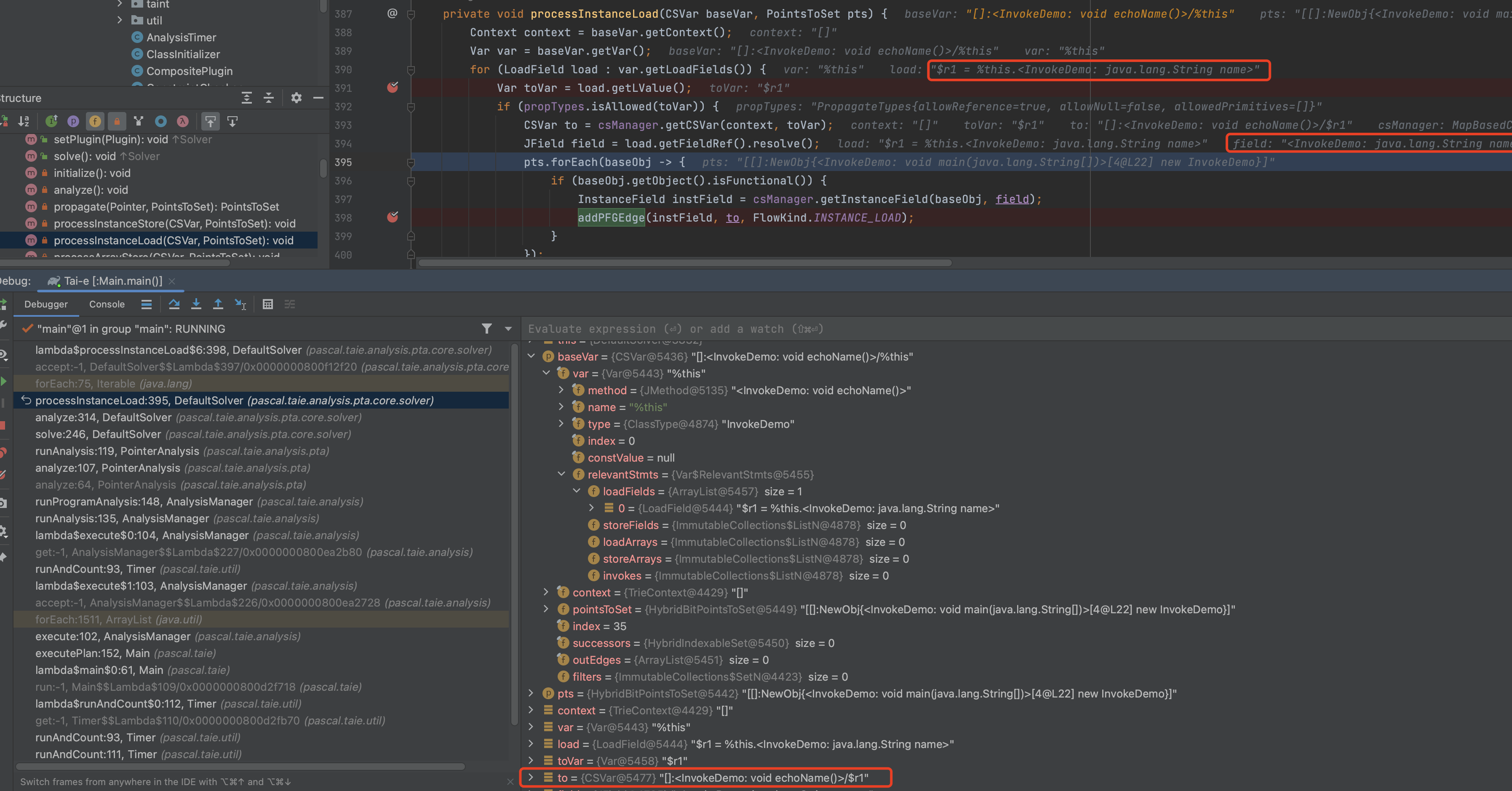This screenshot has height=791, width=1512.
Task: Select lambda$processInstanceLoad$6:398 stack frame
Action: coord(261,350)
